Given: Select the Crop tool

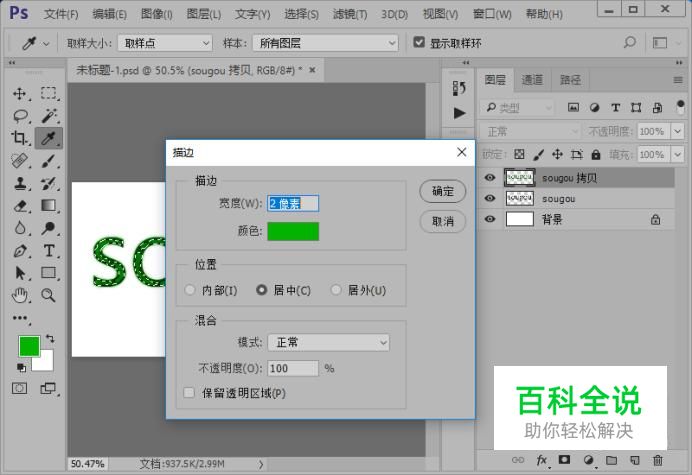Looking at the screenshot, I should coord(19,138).
